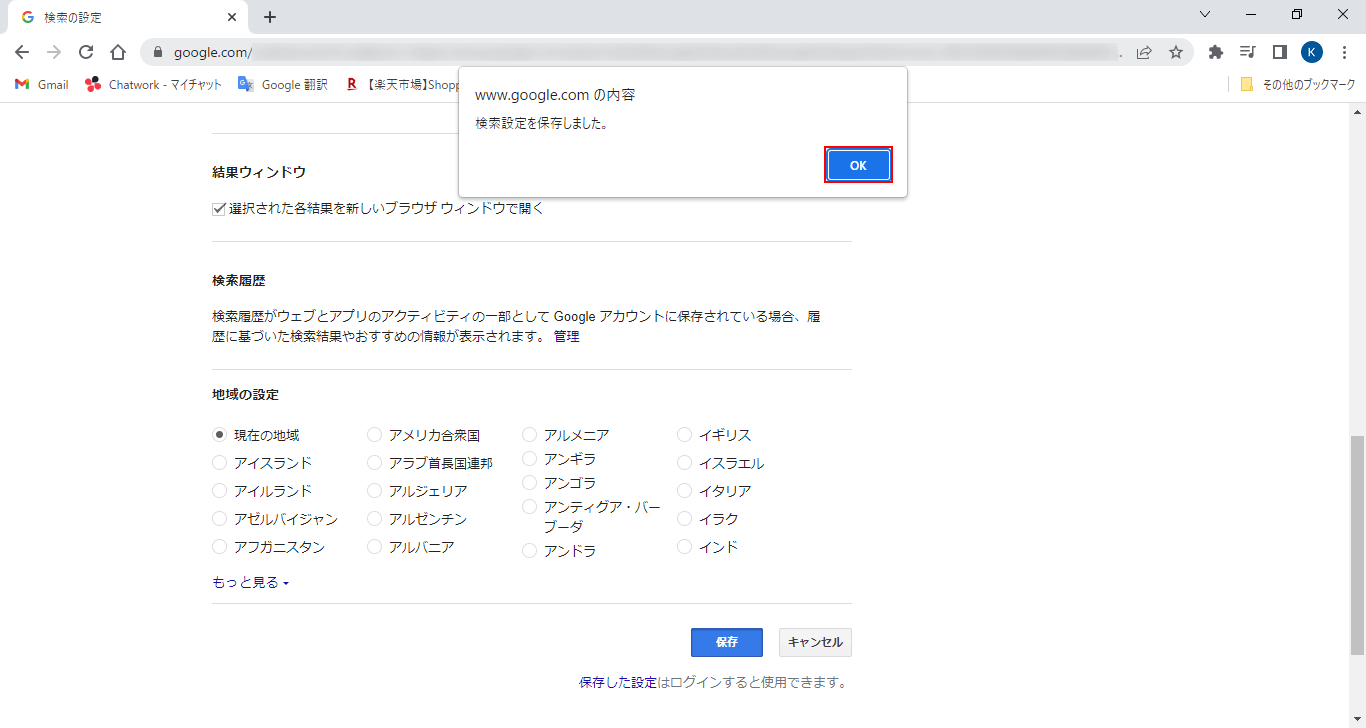The height and width of the screenshot is (728, 1366).
Task: Select アイルランド as region
Action: [219, 491]
